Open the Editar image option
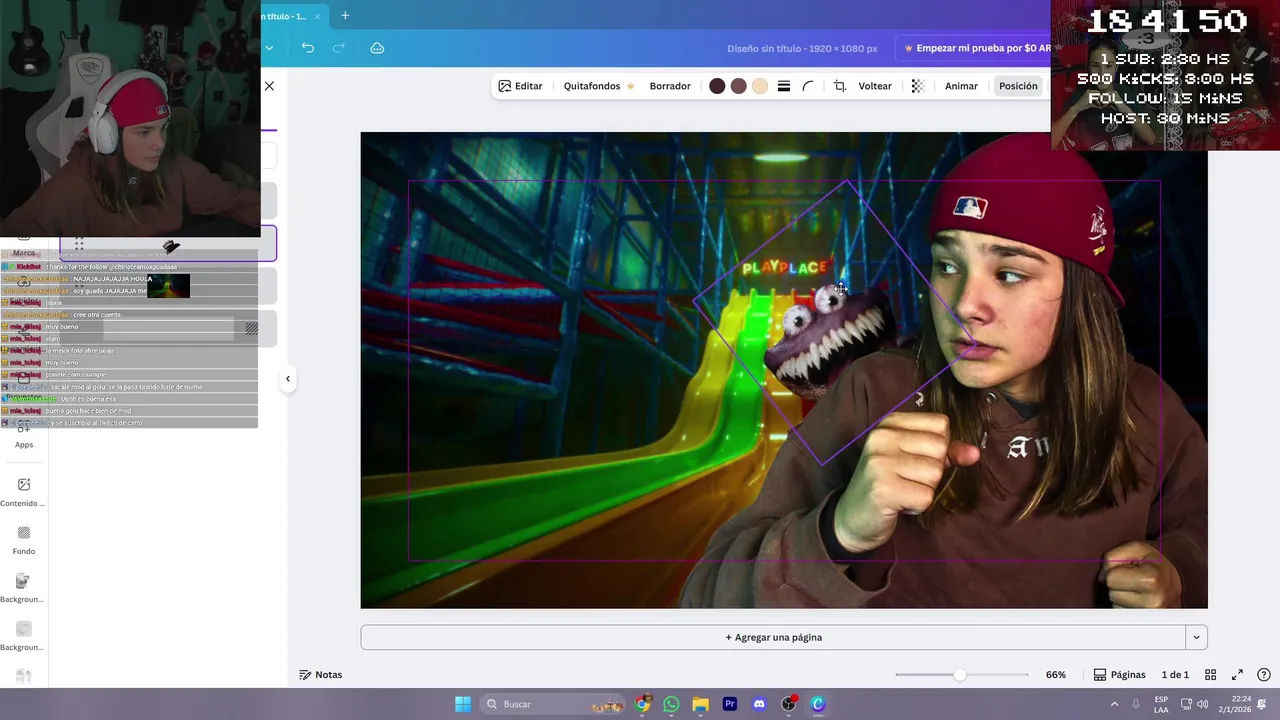This screenshot has height=720, width=1280. tap(520, 86)
